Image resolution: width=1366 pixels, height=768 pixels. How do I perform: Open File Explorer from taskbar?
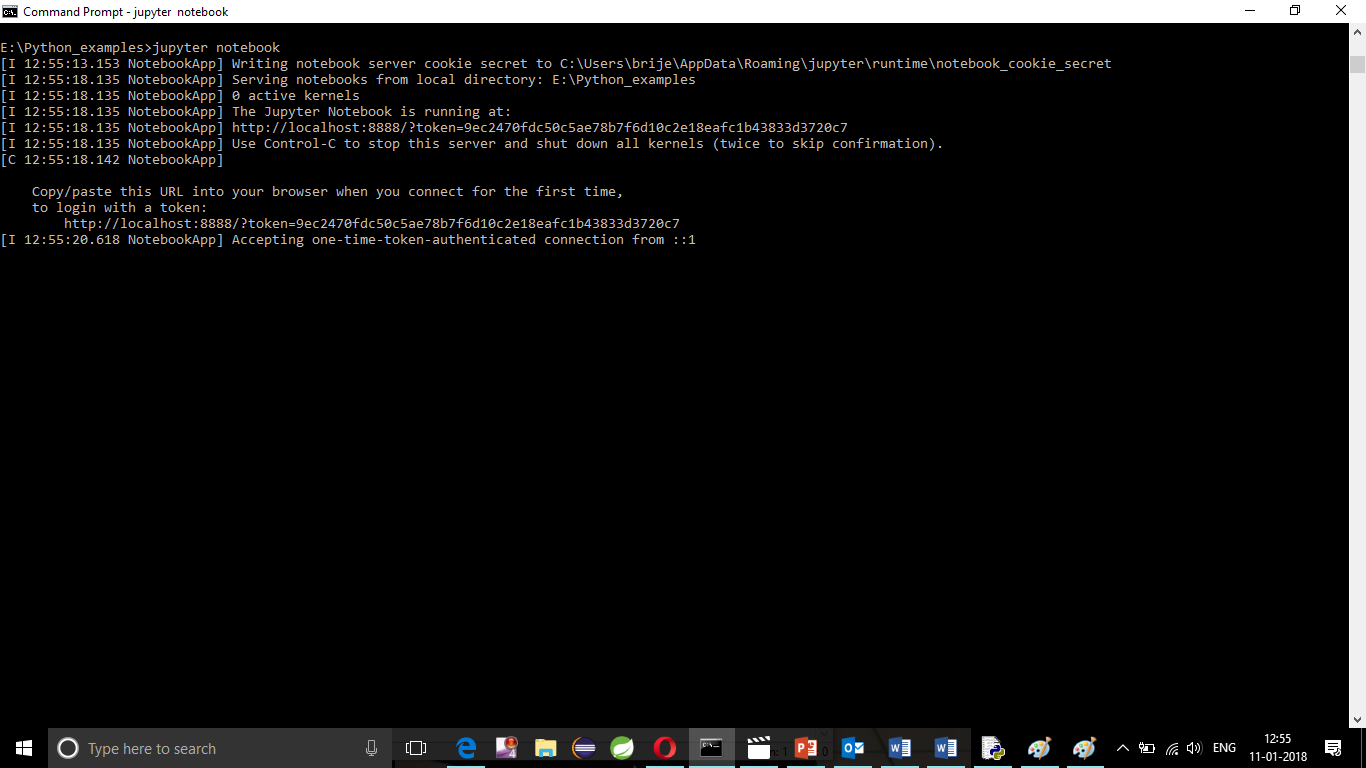545,748
